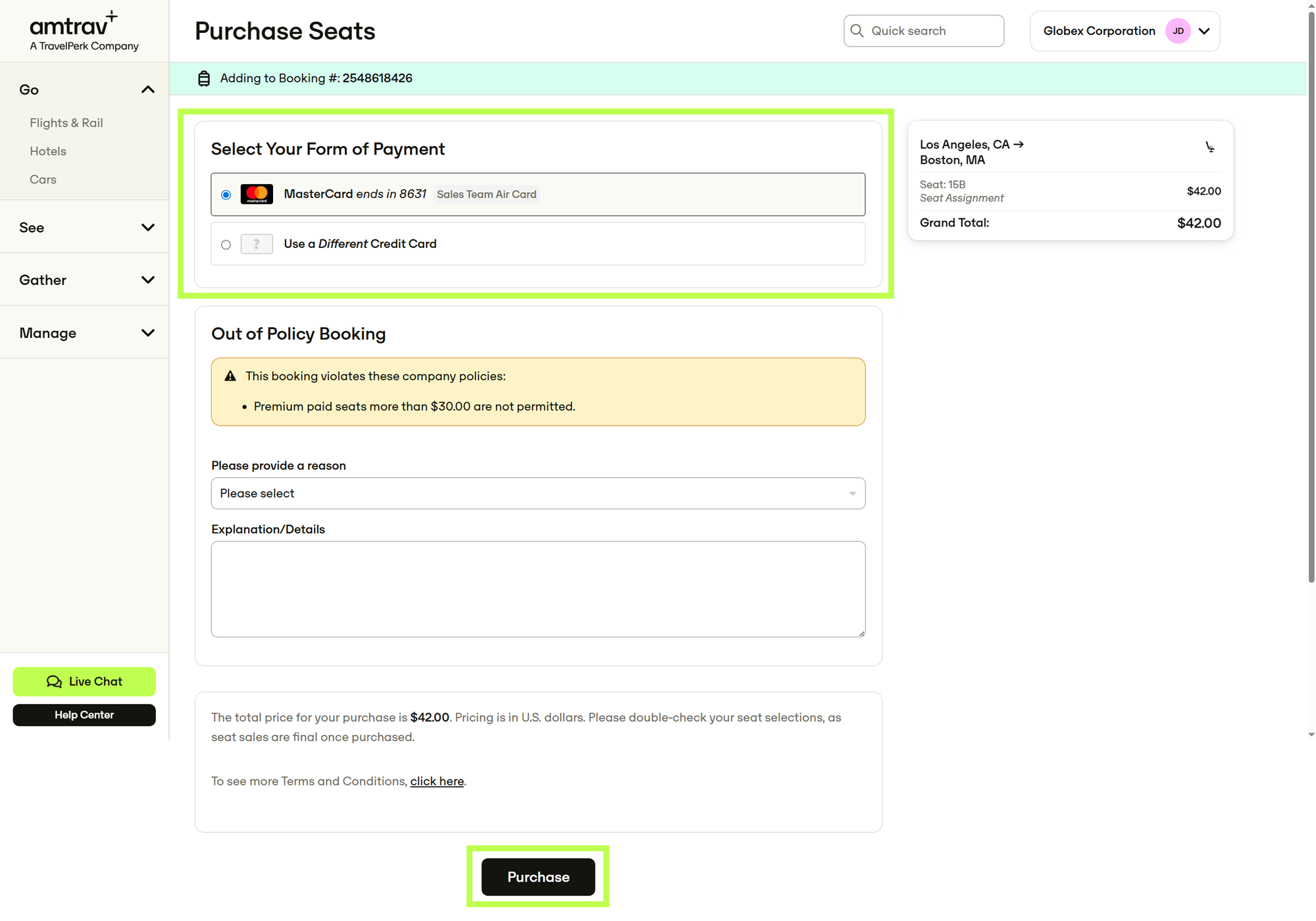Click the Grand Total $42.00 amount
This screenshot has height=921, width=1316.
point(1199,223)
